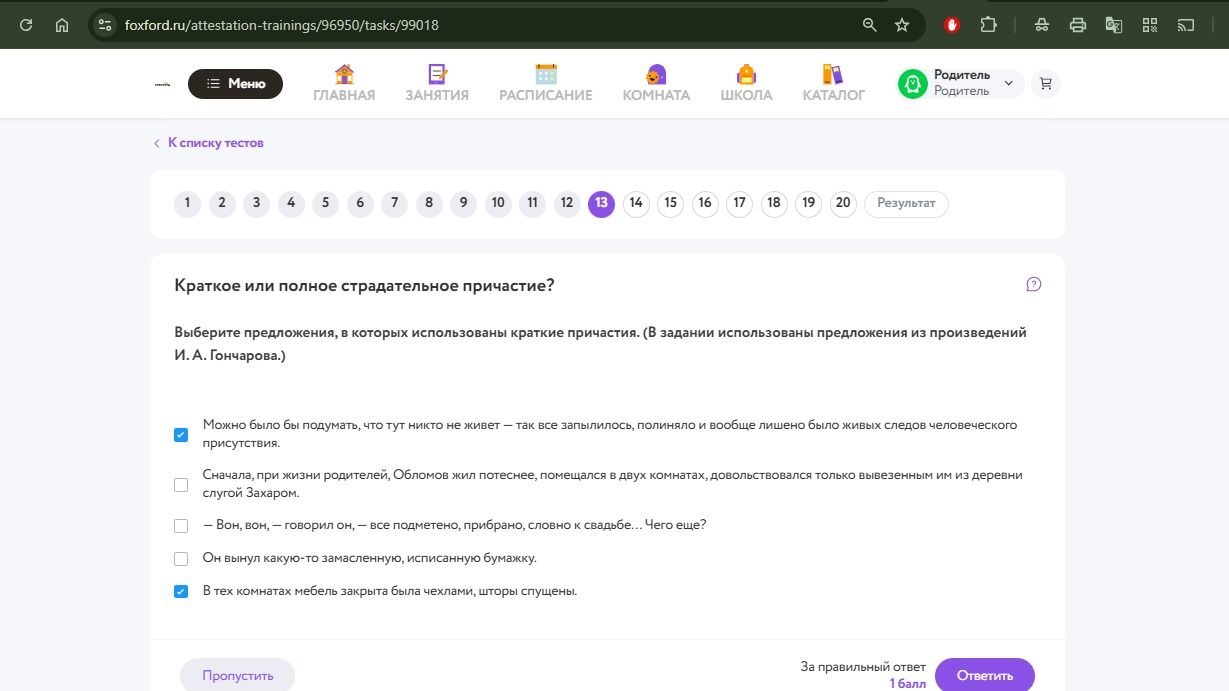The width and height of the screenshot is (1229, 691).
Task: Click the character icon above КОМНАТА
Action: click(656, 74)
